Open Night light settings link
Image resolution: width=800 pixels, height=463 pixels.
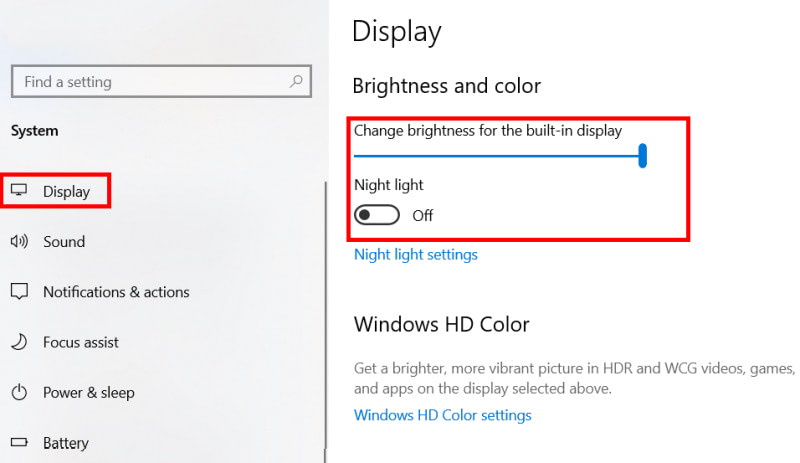coord(416,254)
